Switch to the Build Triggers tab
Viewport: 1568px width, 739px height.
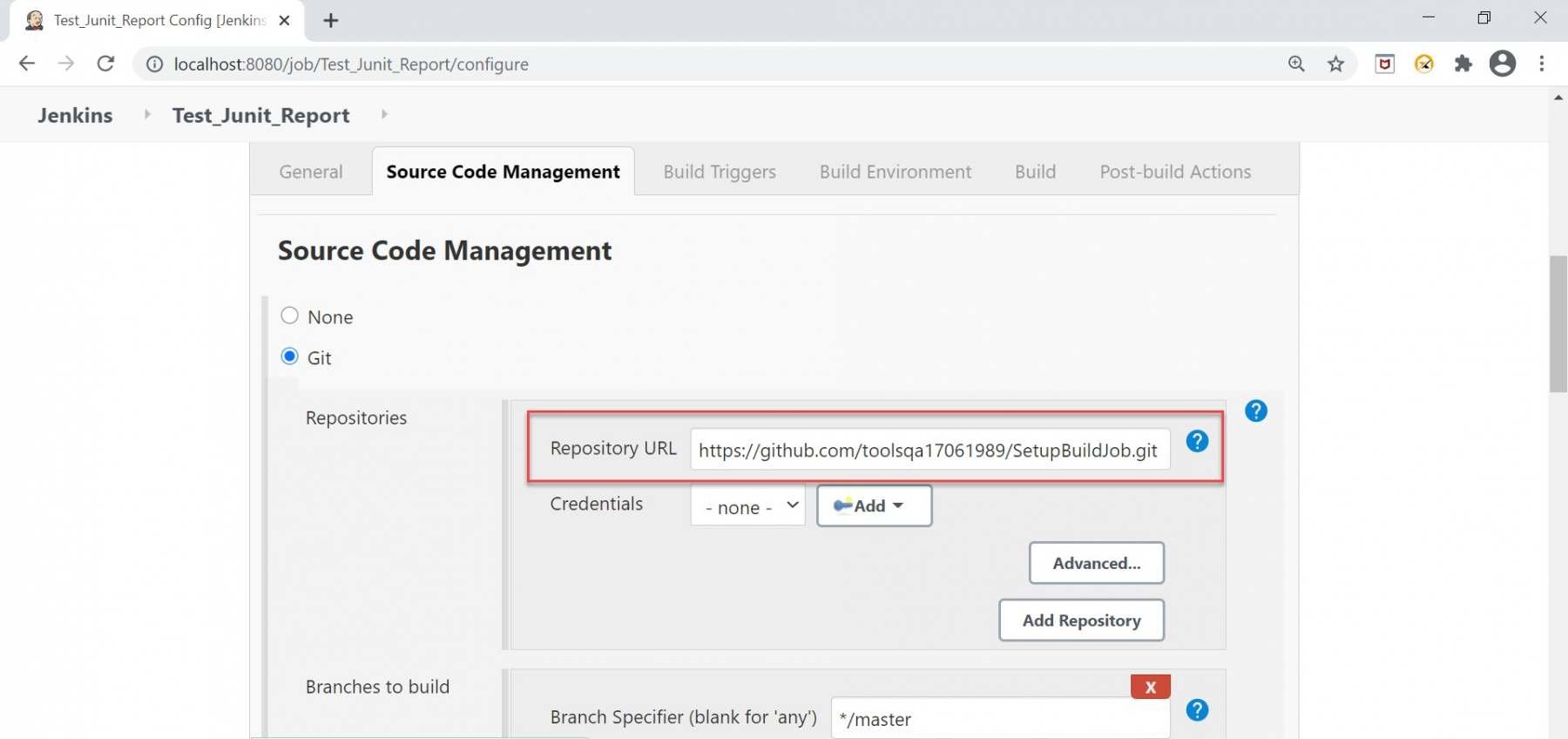point(720,172)
